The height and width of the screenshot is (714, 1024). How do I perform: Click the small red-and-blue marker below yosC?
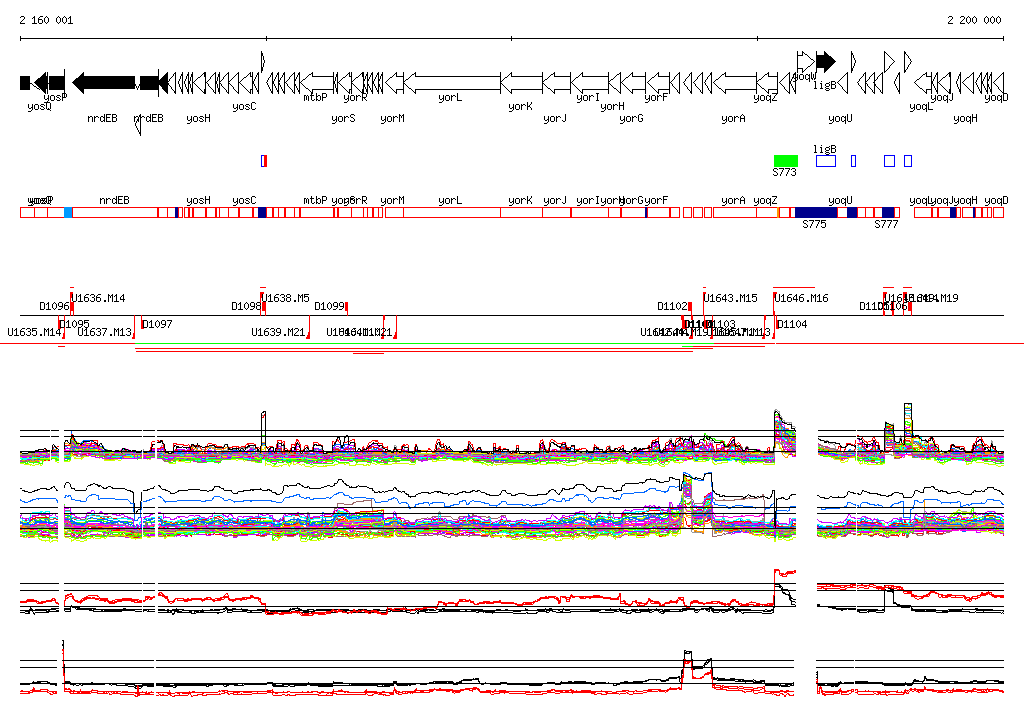pyautogui.click(x=264, y=161)
